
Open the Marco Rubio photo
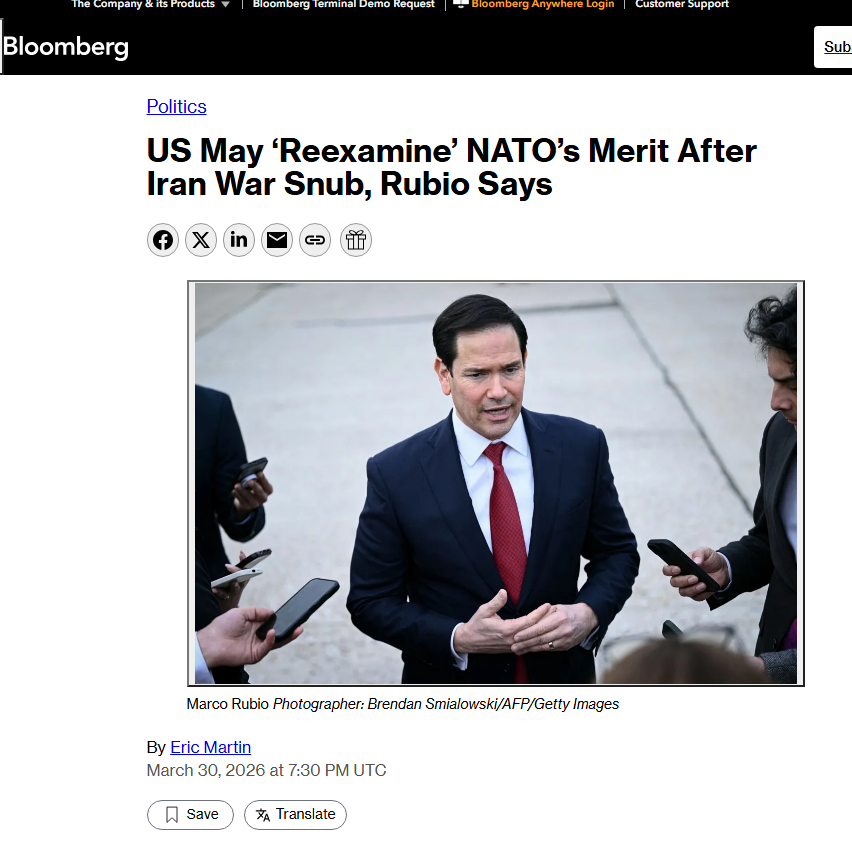pyautogui.click(x=496, y=483)
